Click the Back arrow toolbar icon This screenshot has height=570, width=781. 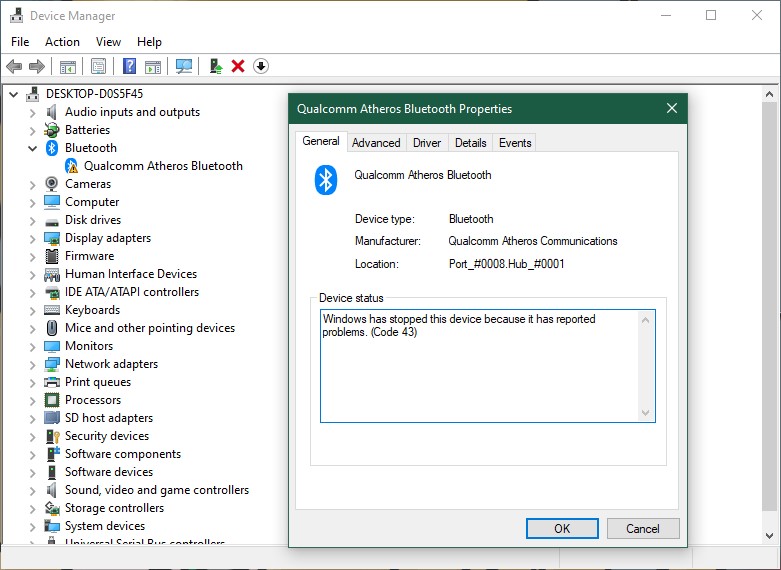(14, 66)
